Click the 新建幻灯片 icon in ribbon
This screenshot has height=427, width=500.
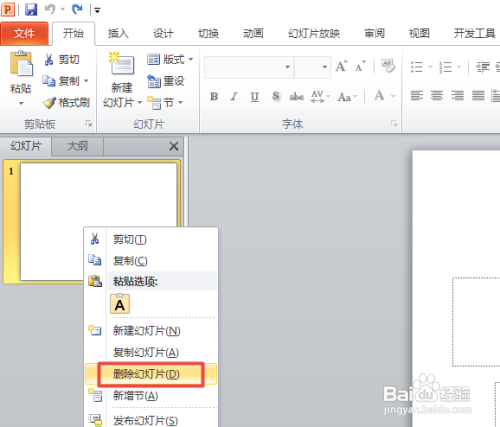(x=122, y=63)
